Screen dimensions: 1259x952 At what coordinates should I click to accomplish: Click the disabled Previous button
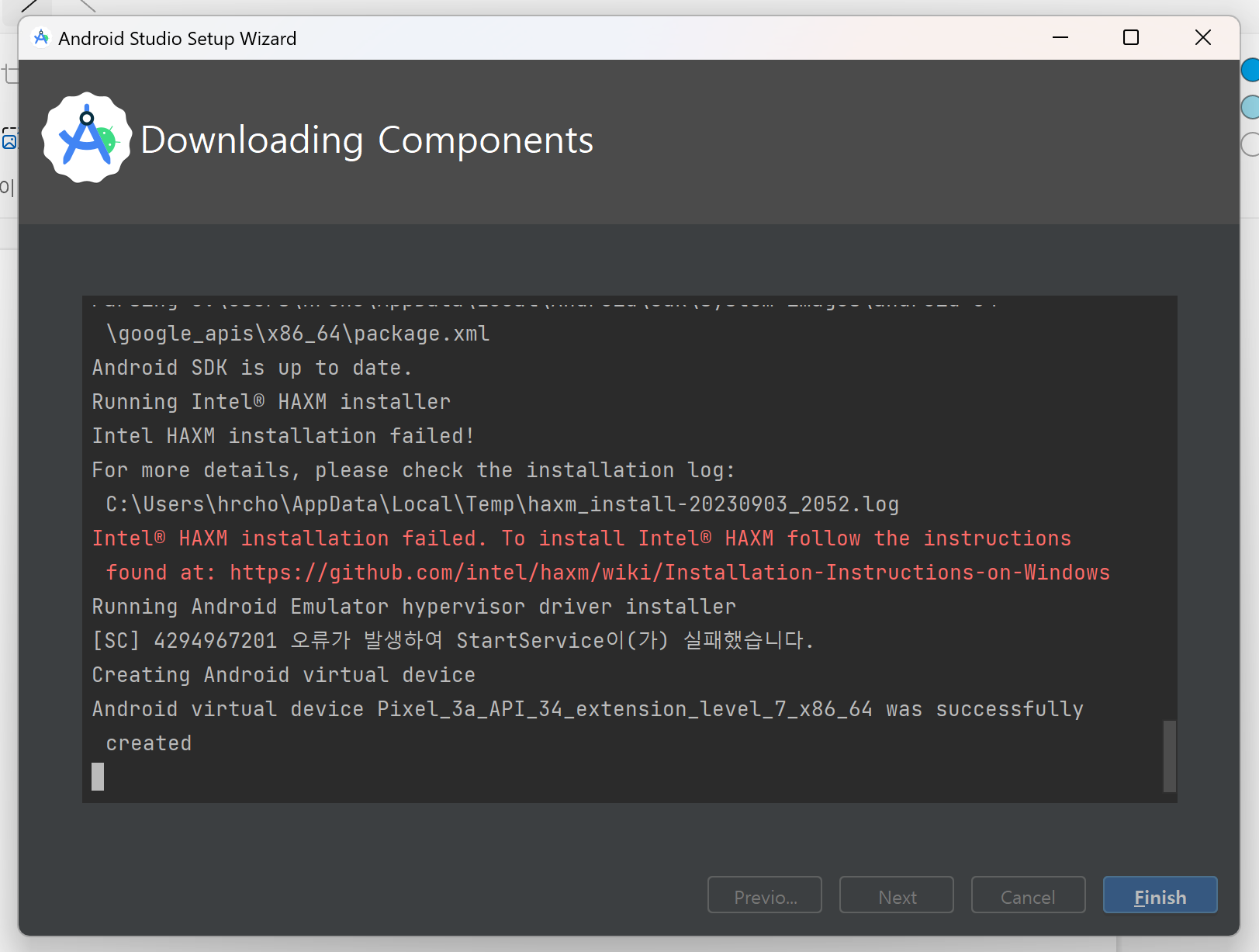point(764,895)
